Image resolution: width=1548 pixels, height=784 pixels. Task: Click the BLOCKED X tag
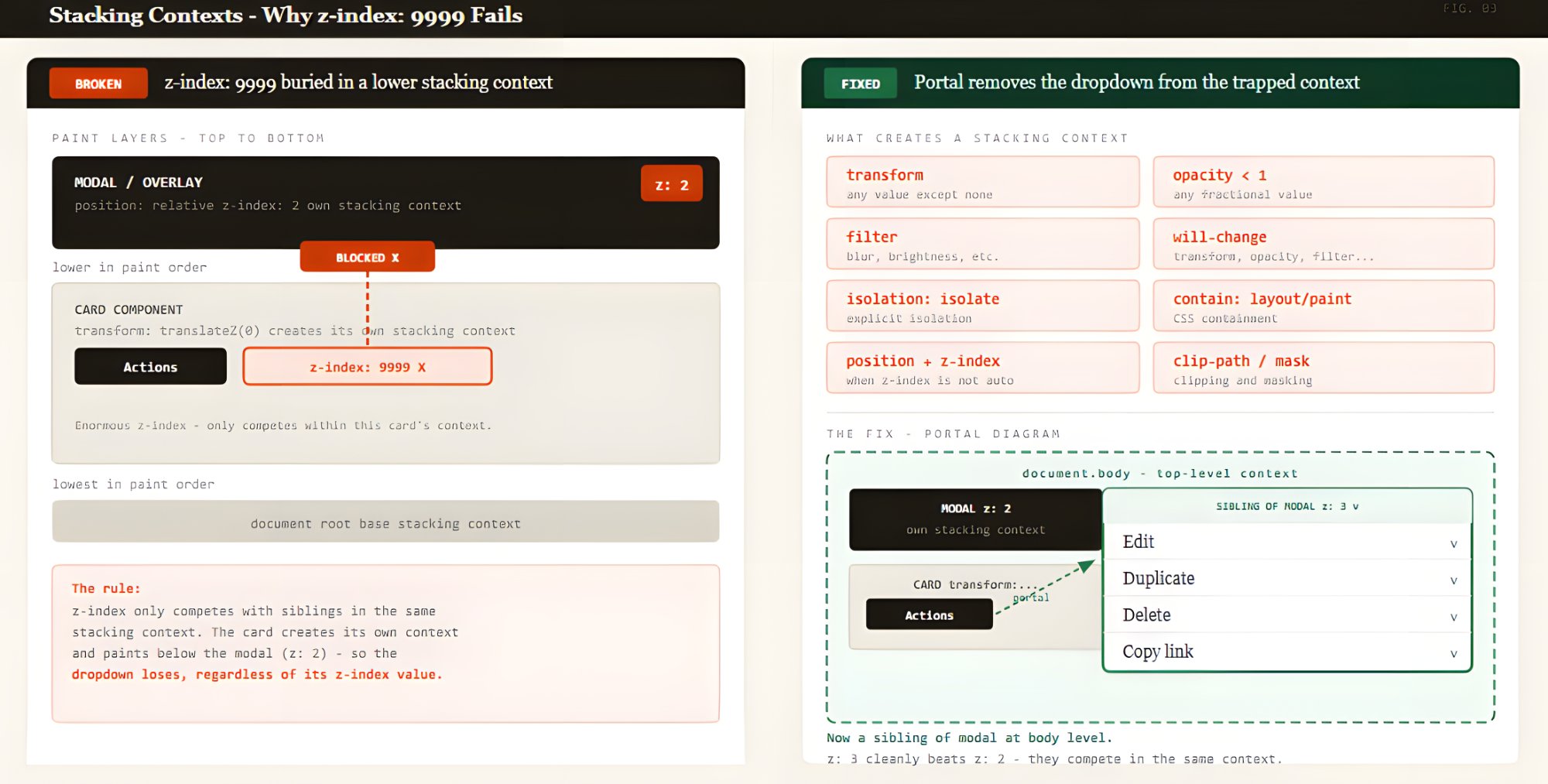pyautogui.click(x=367, y=258)
